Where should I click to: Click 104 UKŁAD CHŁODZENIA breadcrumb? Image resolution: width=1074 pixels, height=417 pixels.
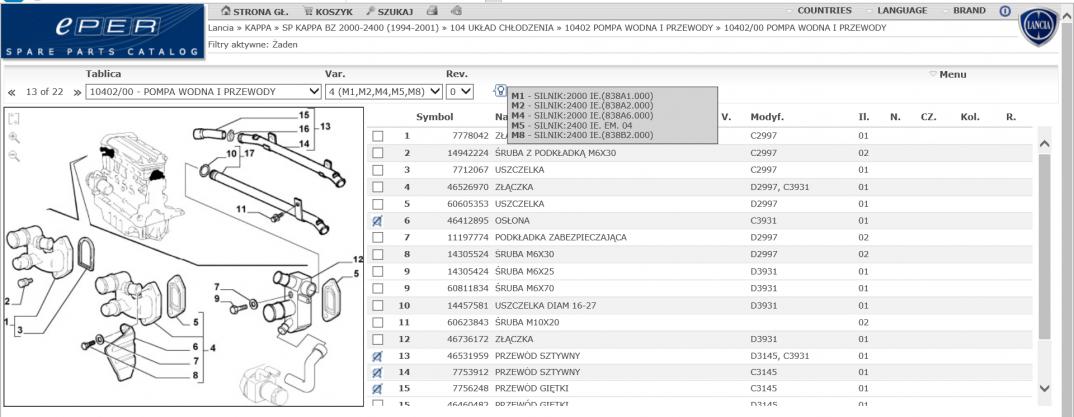click(502, 28)
